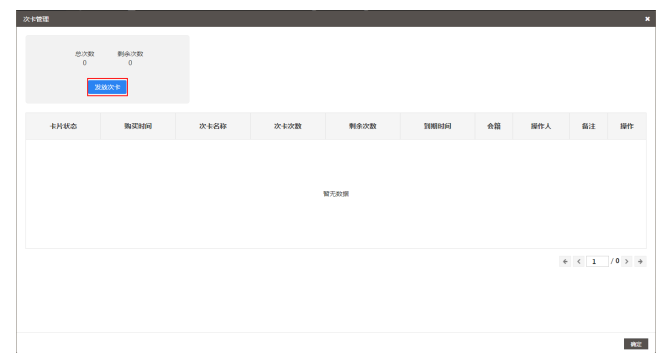Viewport: 667px width, 364px height.
Task: Select the 次卡名称 column header
Action: coord(213,126)
